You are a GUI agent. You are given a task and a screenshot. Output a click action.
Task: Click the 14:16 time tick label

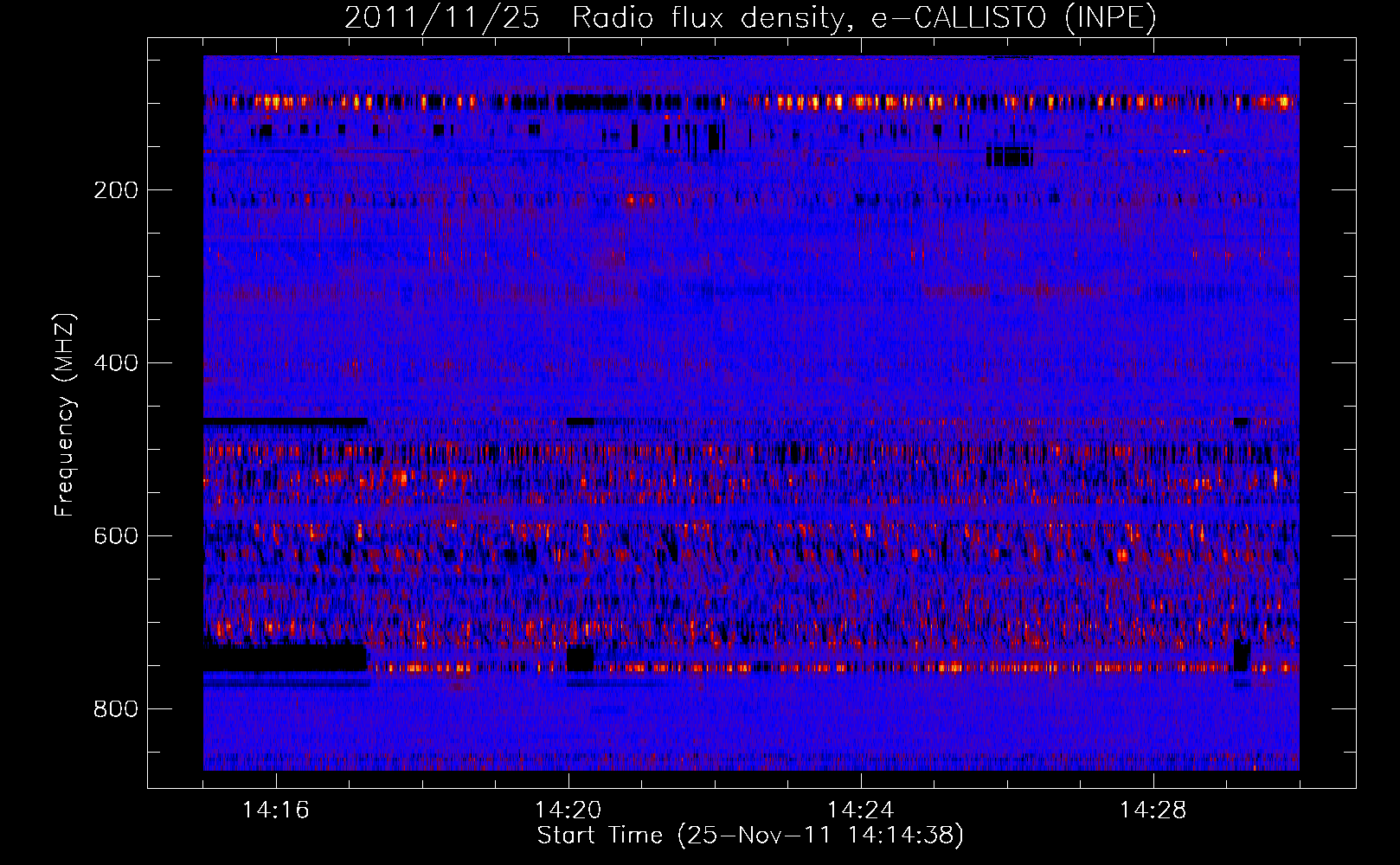click(276, 811)
